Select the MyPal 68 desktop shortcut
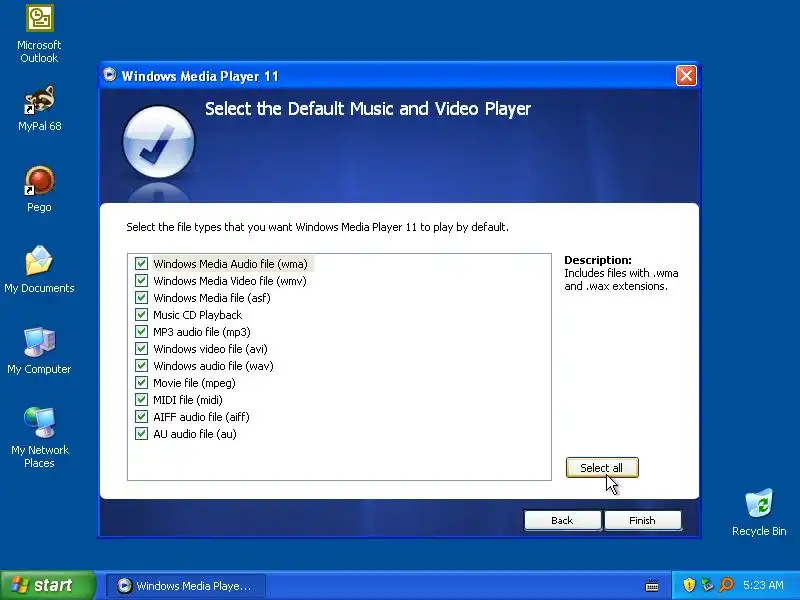Viewport: 800px width, 600px height. pyautogui.click(x=39, y=109)
